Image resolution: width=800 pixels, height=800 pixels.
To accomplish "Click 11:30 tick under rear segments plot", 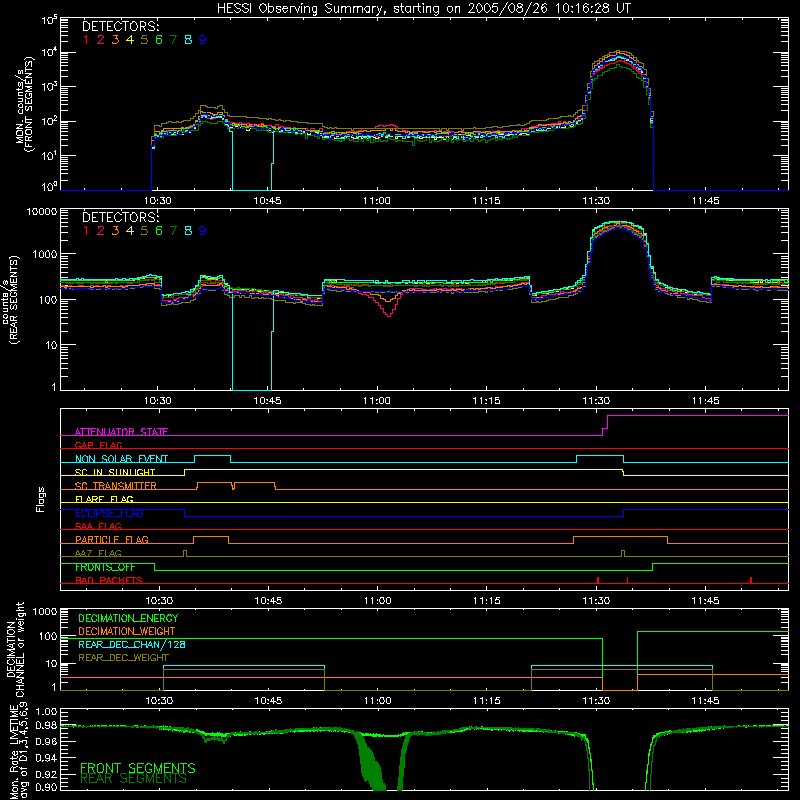I will point(596,401).
